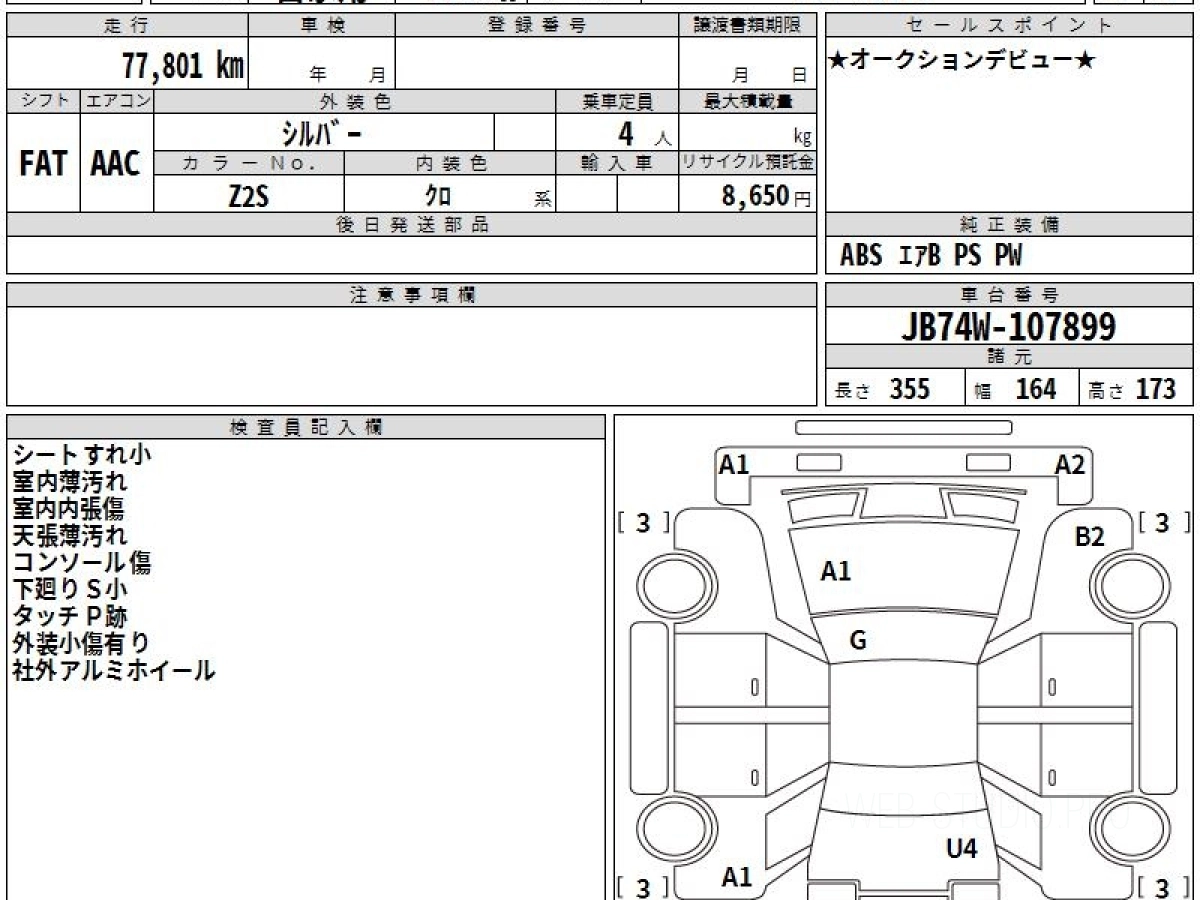The height and width of the screenshot is (900, 1200).
Task: Click the G mark on the windshield
Action: (858, 641)
